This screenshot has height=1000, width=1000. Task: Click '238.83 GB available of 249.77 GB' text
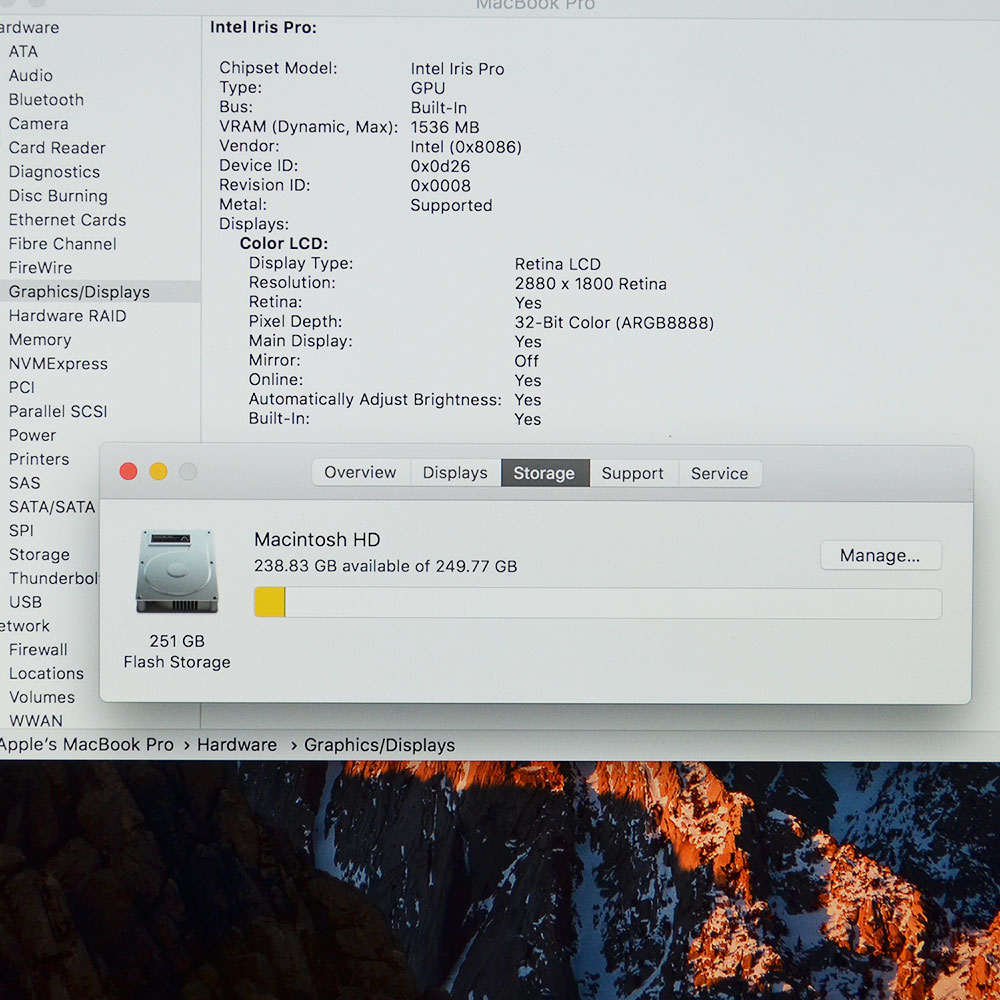pyautogui.click(x=385, y=566)
